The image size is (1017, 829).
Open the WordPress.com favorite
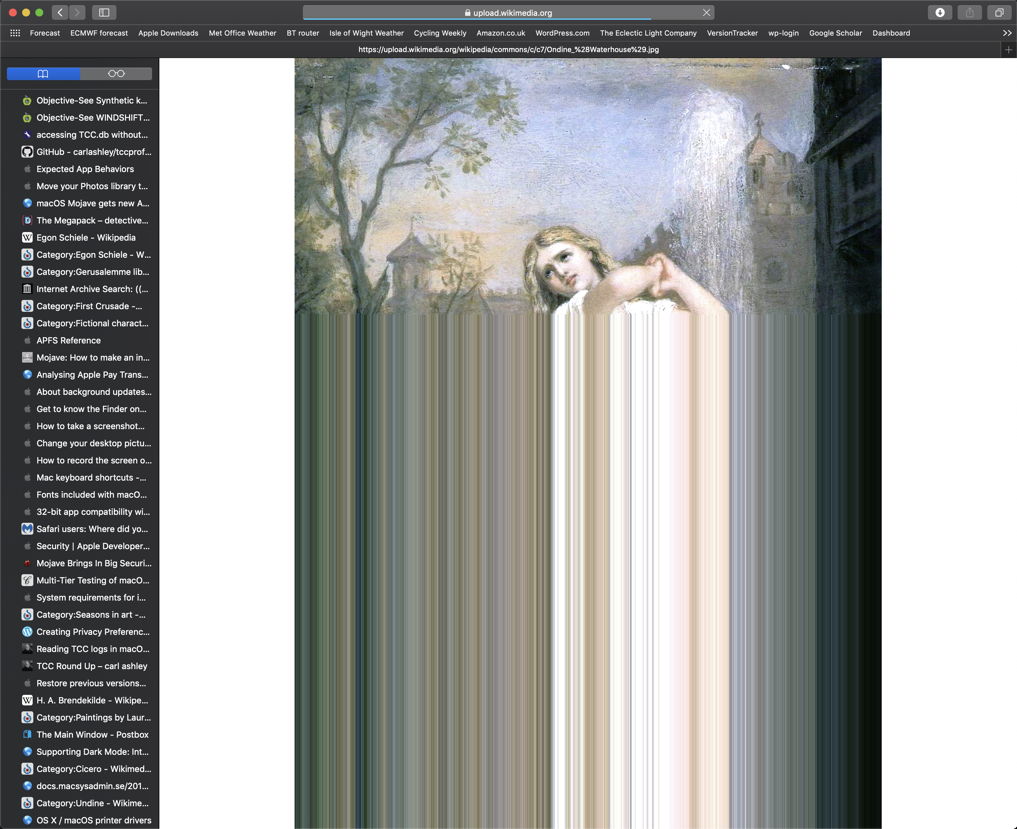click(562, 33)
